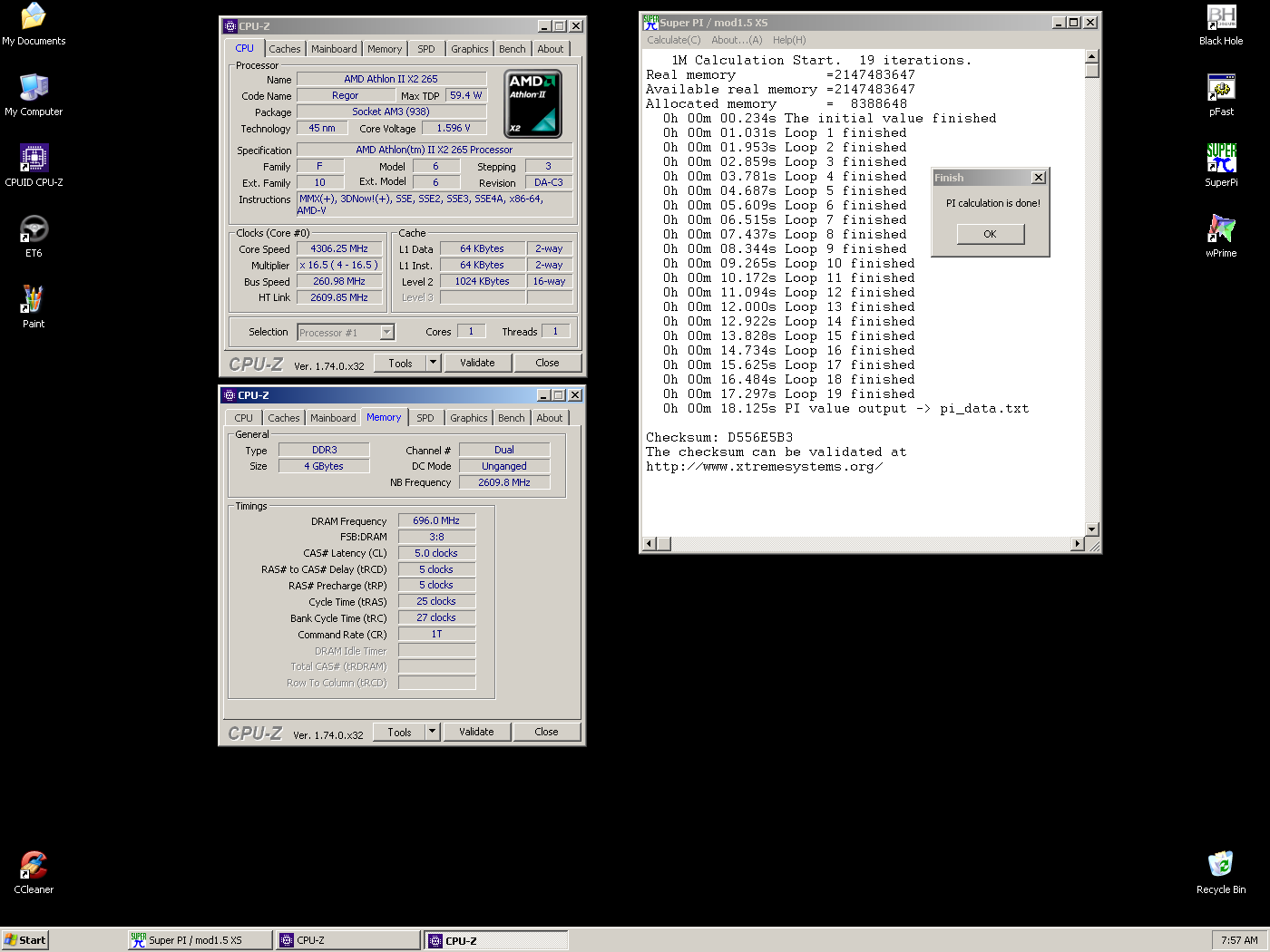Select CPU tab in bottom CPU-Z window
Viewport: 1270px width, 952px height.
pos(244,418)
